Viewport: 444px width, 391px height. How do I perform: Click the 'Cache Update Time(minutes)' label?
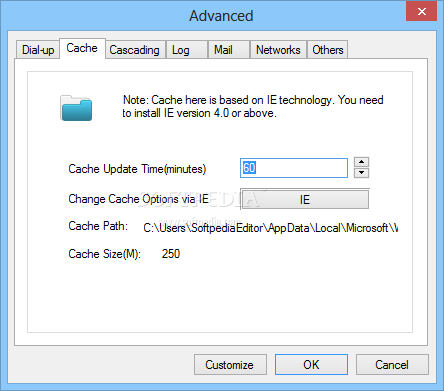pyautogui.click(x=137, y=169)
